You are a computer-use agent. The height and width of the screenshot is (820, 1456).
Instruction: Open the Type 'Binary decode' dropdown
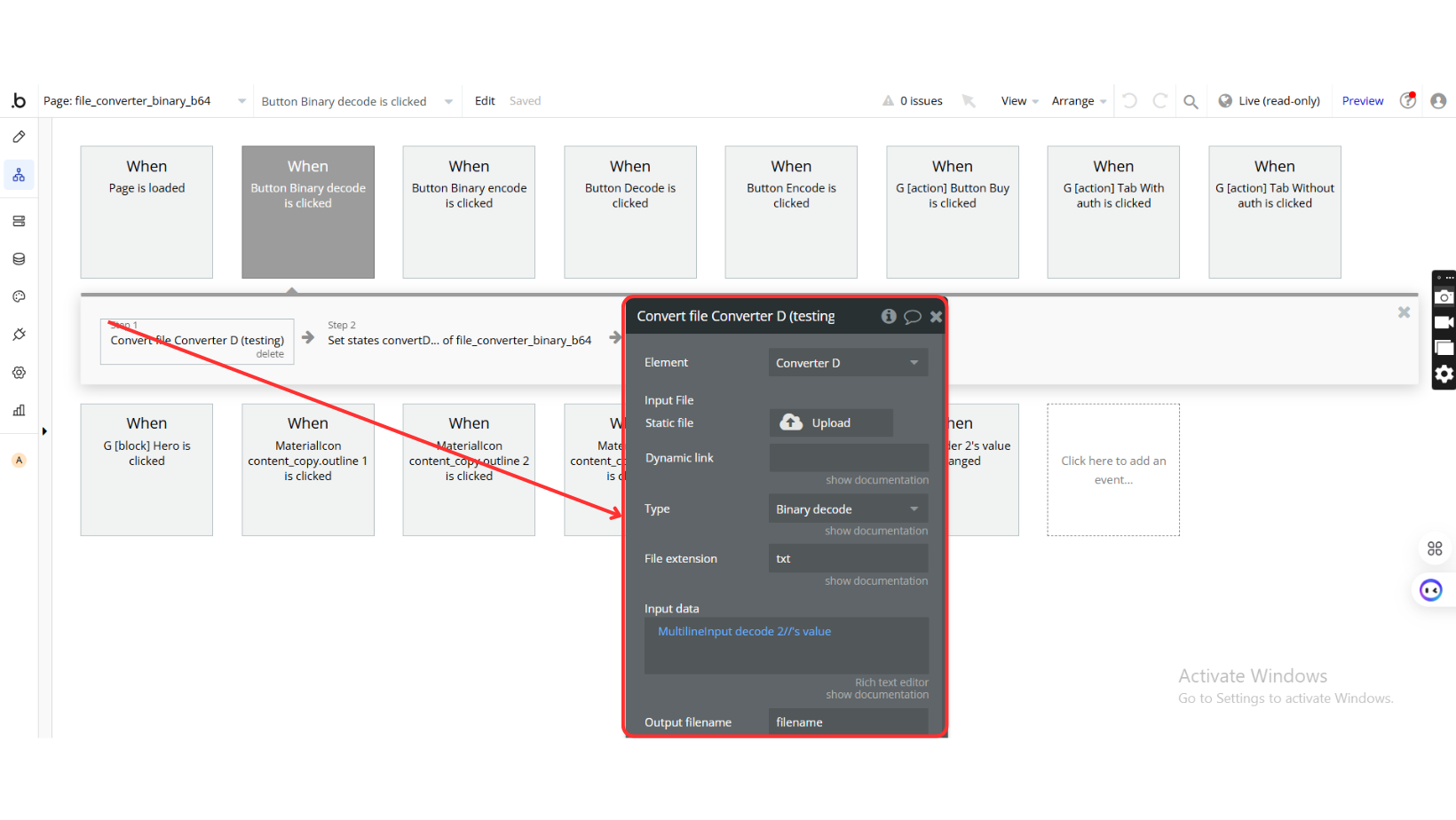click(x=848, y=509)
